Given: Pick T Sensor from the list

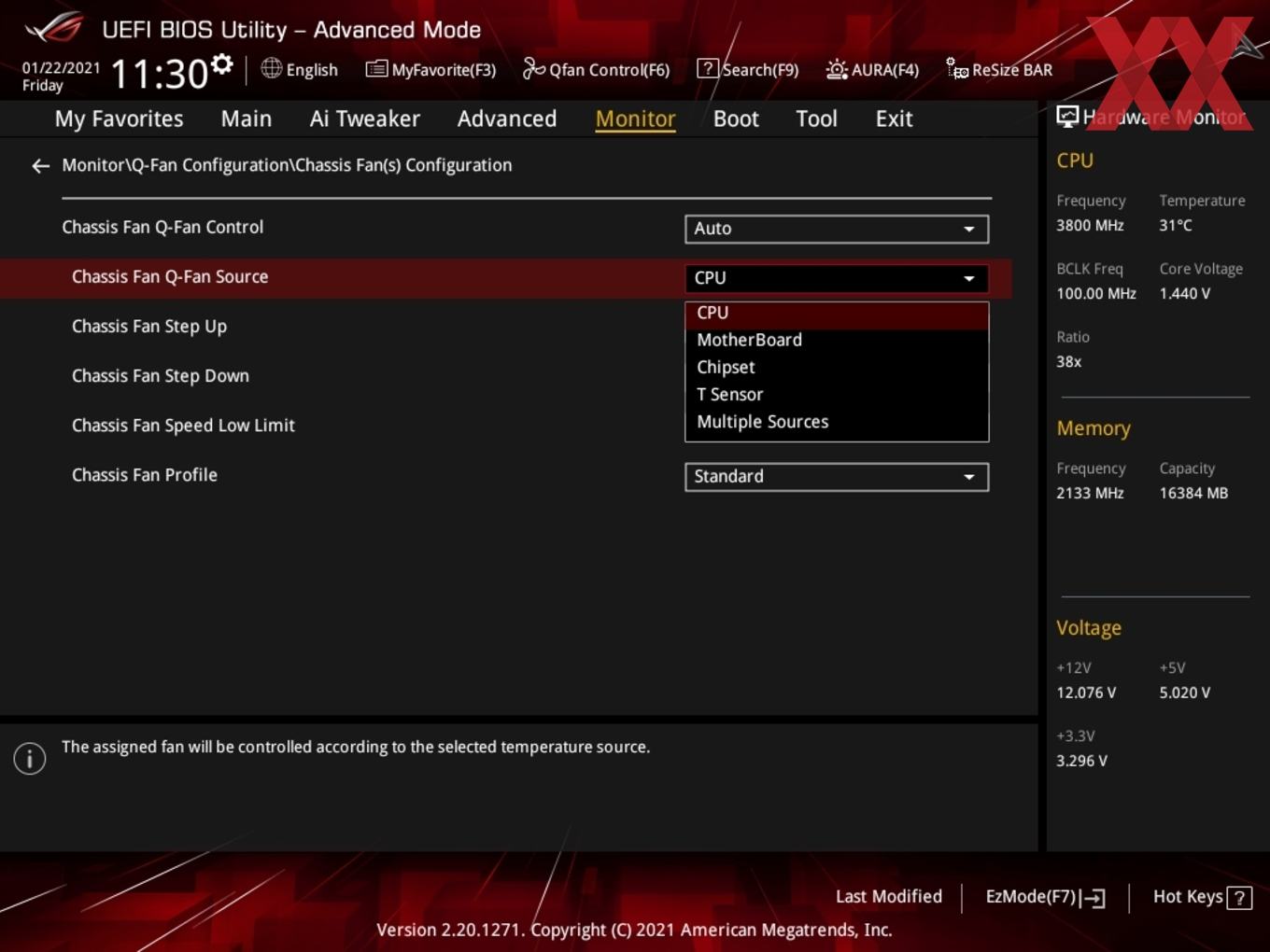Looking at the screenshot, I should (x=837, y=395).
